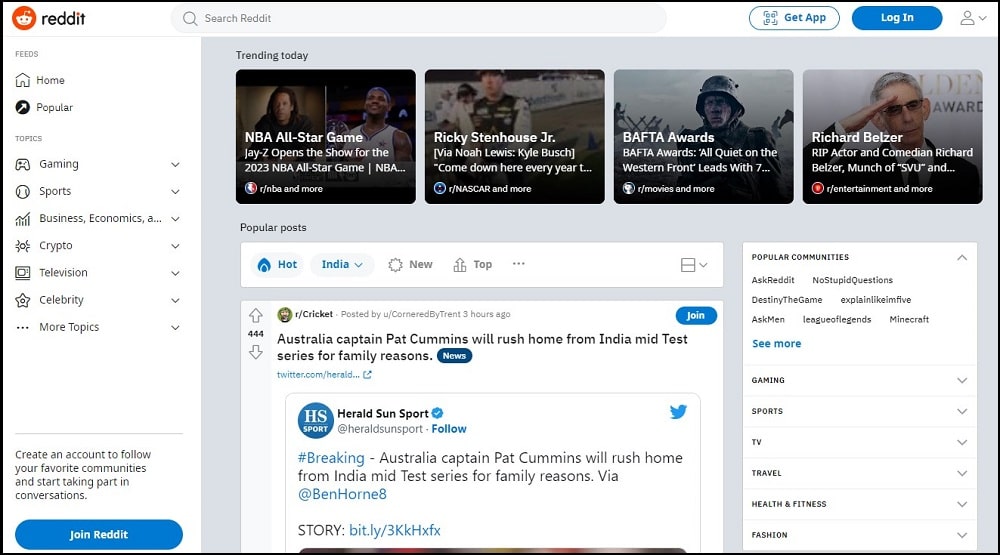
Task: Click the Reddit snoo logo
Action: [24, 18]
